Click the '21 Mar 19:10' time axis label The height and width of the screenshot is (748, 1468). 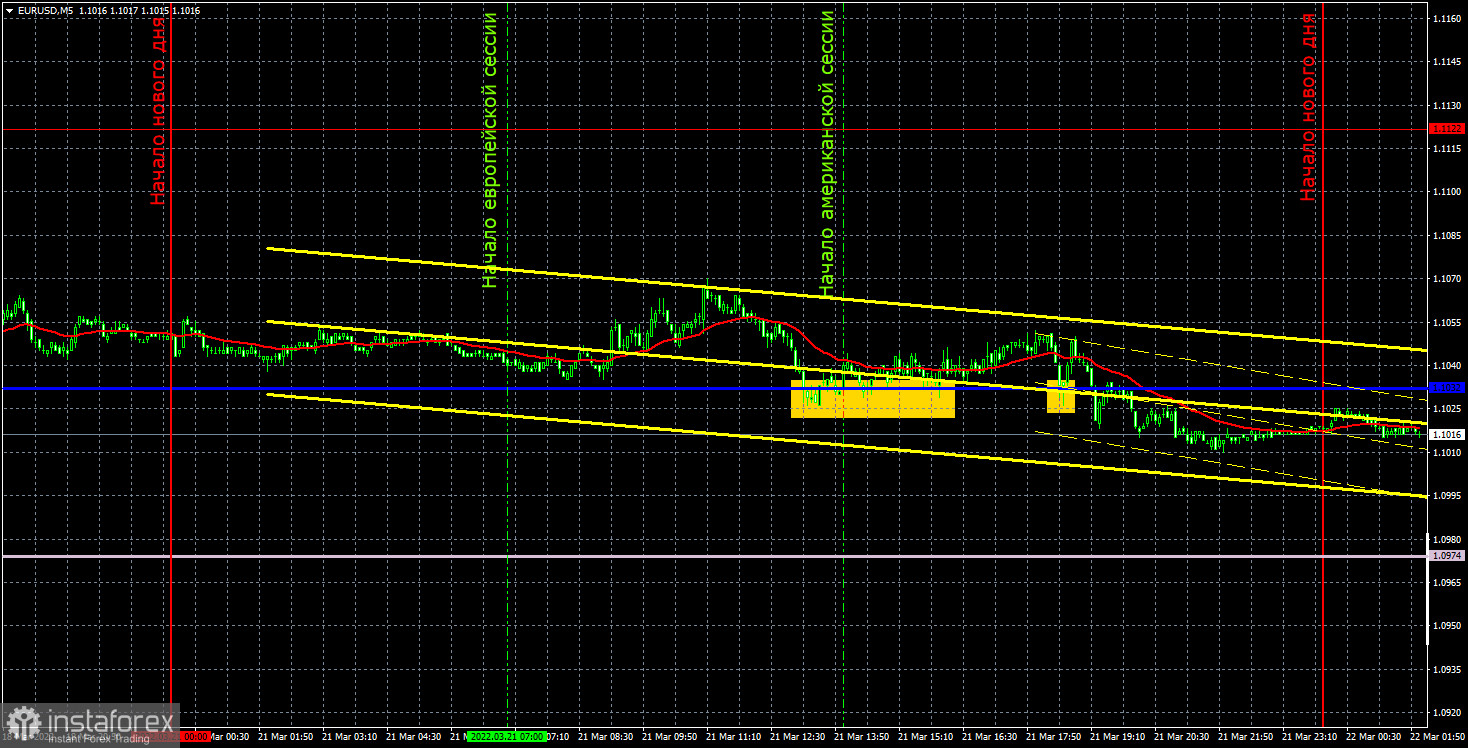tap(1117, 736)
